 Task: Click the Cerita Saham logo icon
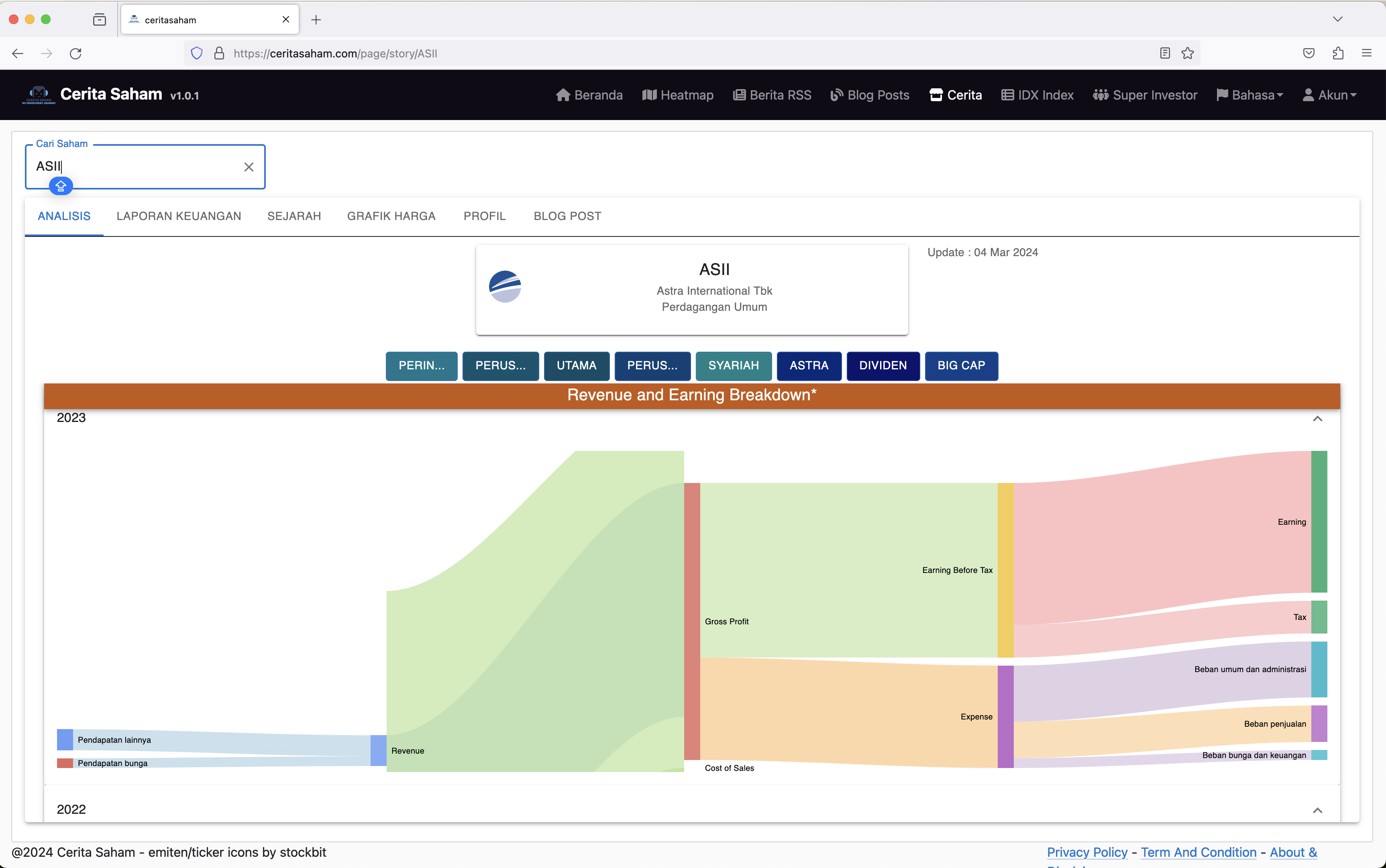click(x=39, y=95)
